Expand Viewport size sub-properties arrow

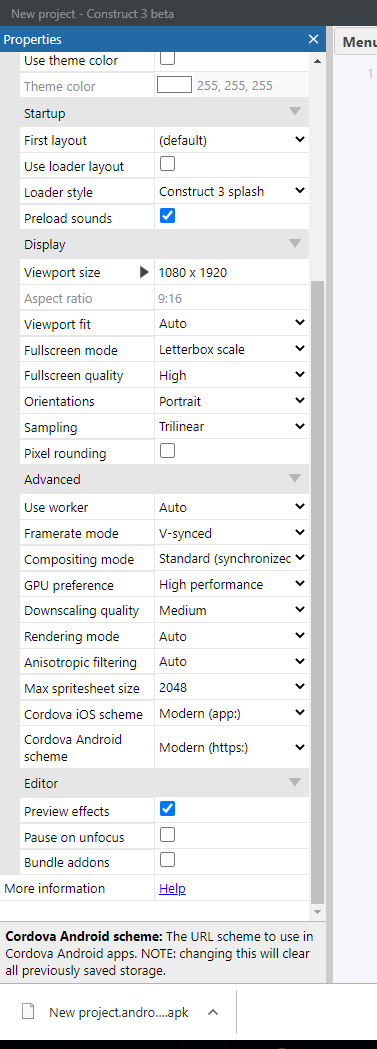(x=144, y=272)
